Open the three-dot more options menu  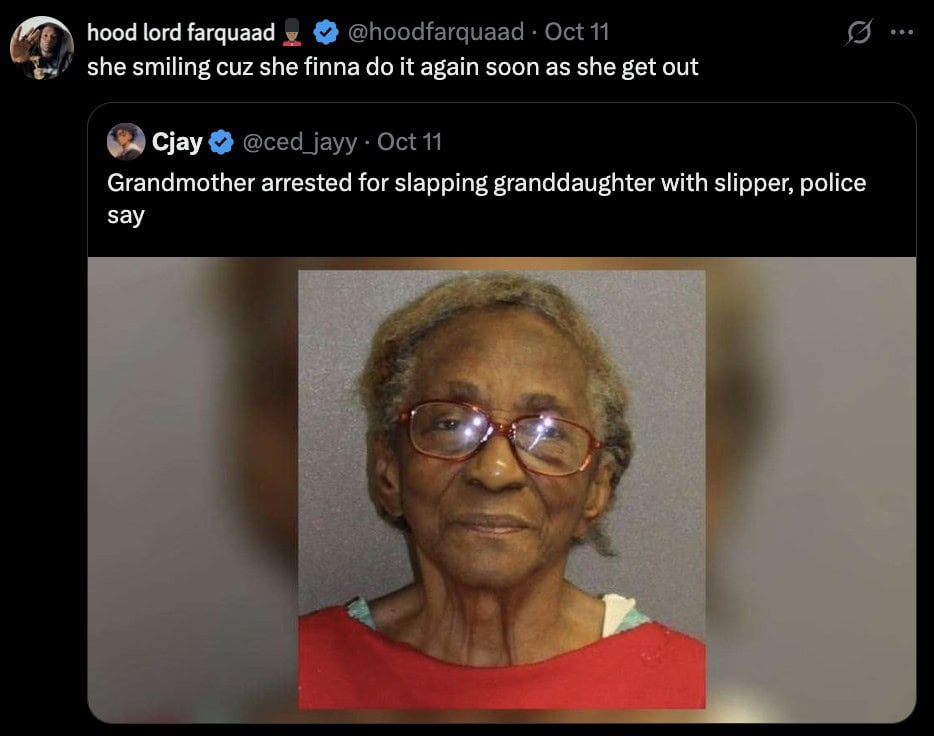point(902,32)
